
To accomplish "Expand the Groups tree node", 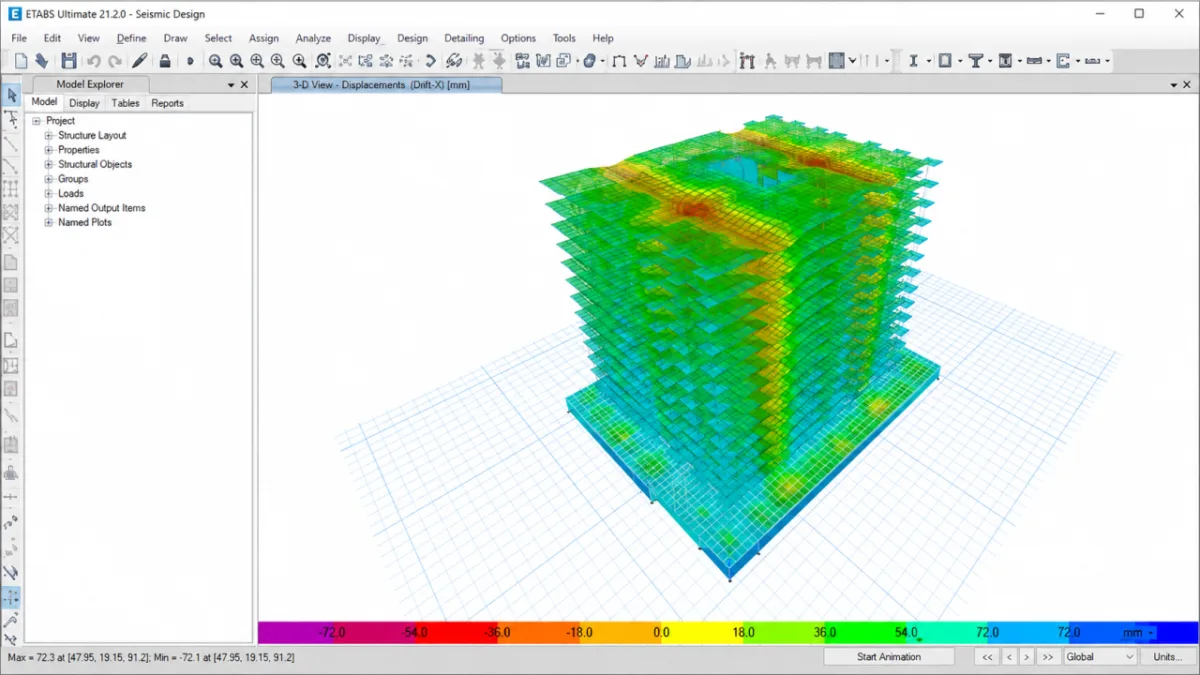I will pos(48,179).
